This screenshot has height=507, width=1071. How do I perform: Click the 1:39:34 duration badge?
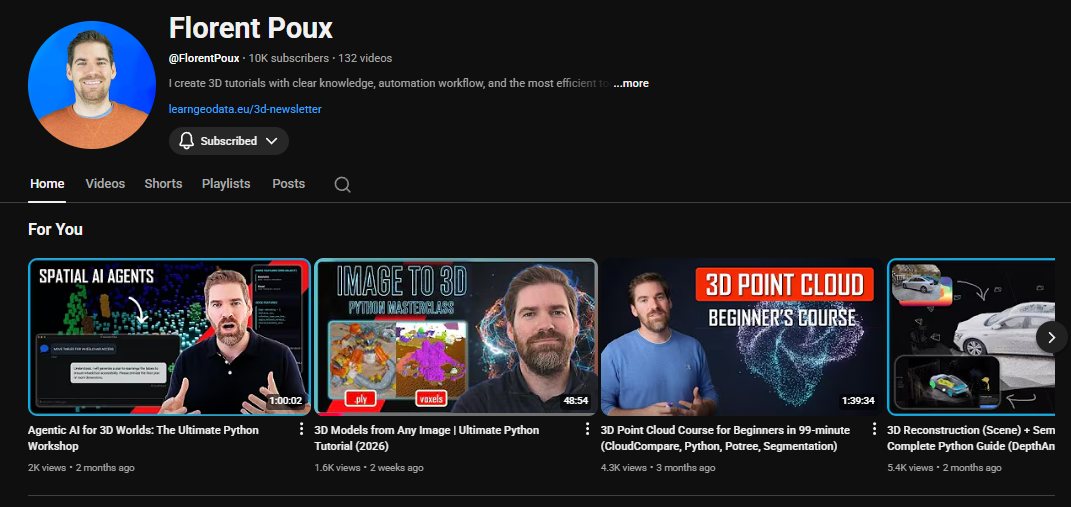[858, 401]
